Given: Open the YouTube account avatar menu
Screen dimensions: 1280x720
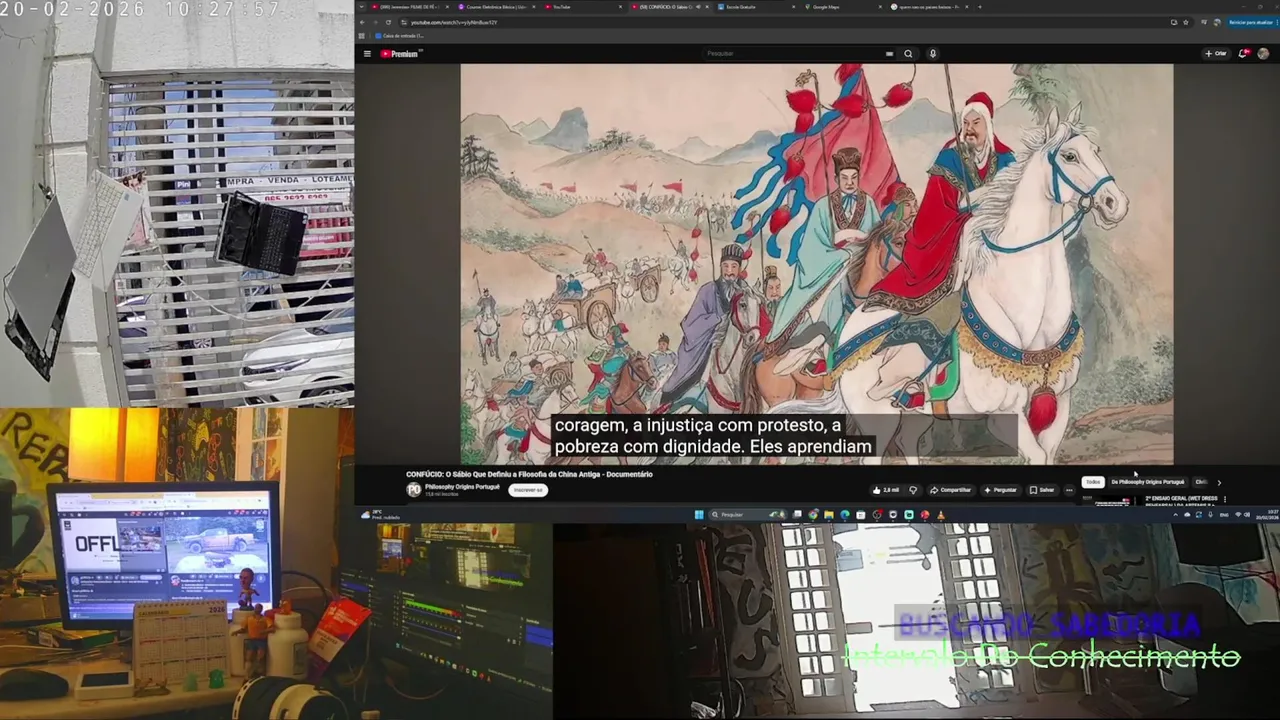Looking at the screenshot, I should pos(1263,54).
